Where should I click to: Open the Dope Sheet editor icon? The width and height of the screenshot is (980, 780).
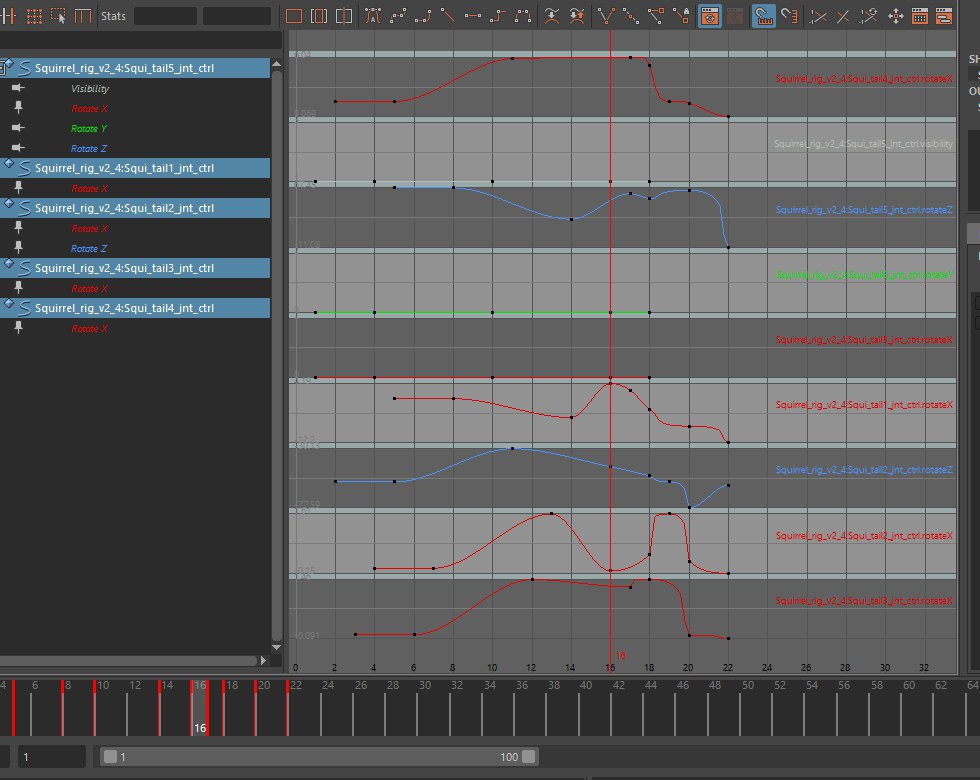(x=919, y=16)
